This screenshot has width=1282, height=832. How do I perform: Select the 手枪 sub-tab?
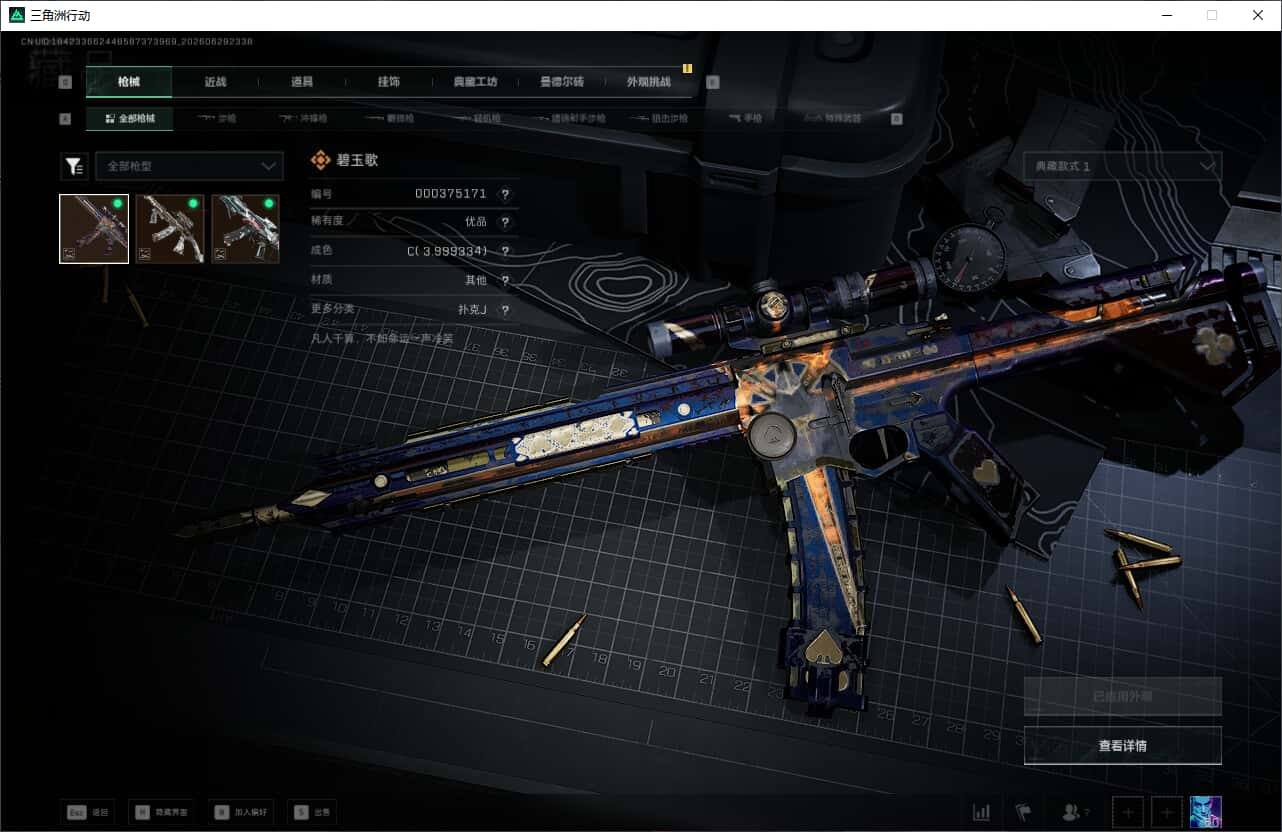coord(745,119)
